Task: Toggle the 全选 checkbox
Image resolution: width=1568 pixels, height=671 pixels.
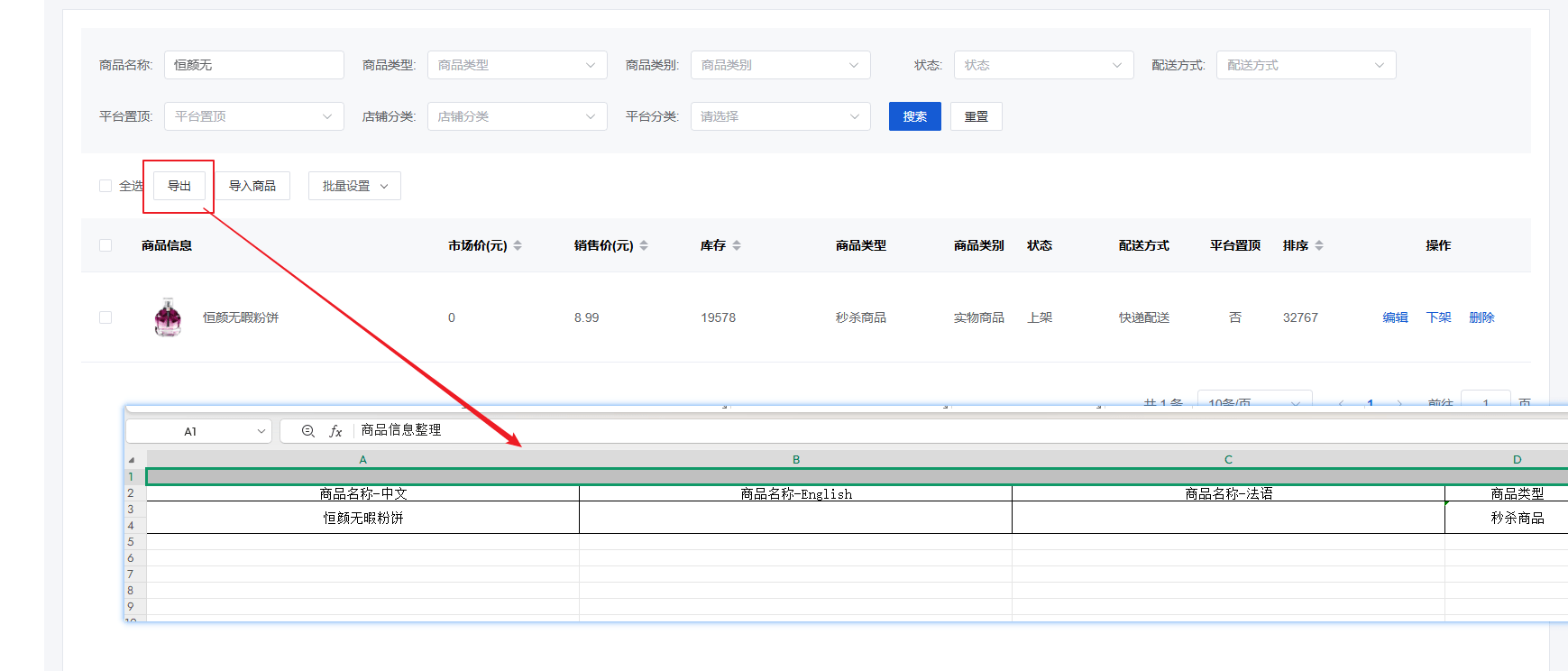Action: (105, 186)
